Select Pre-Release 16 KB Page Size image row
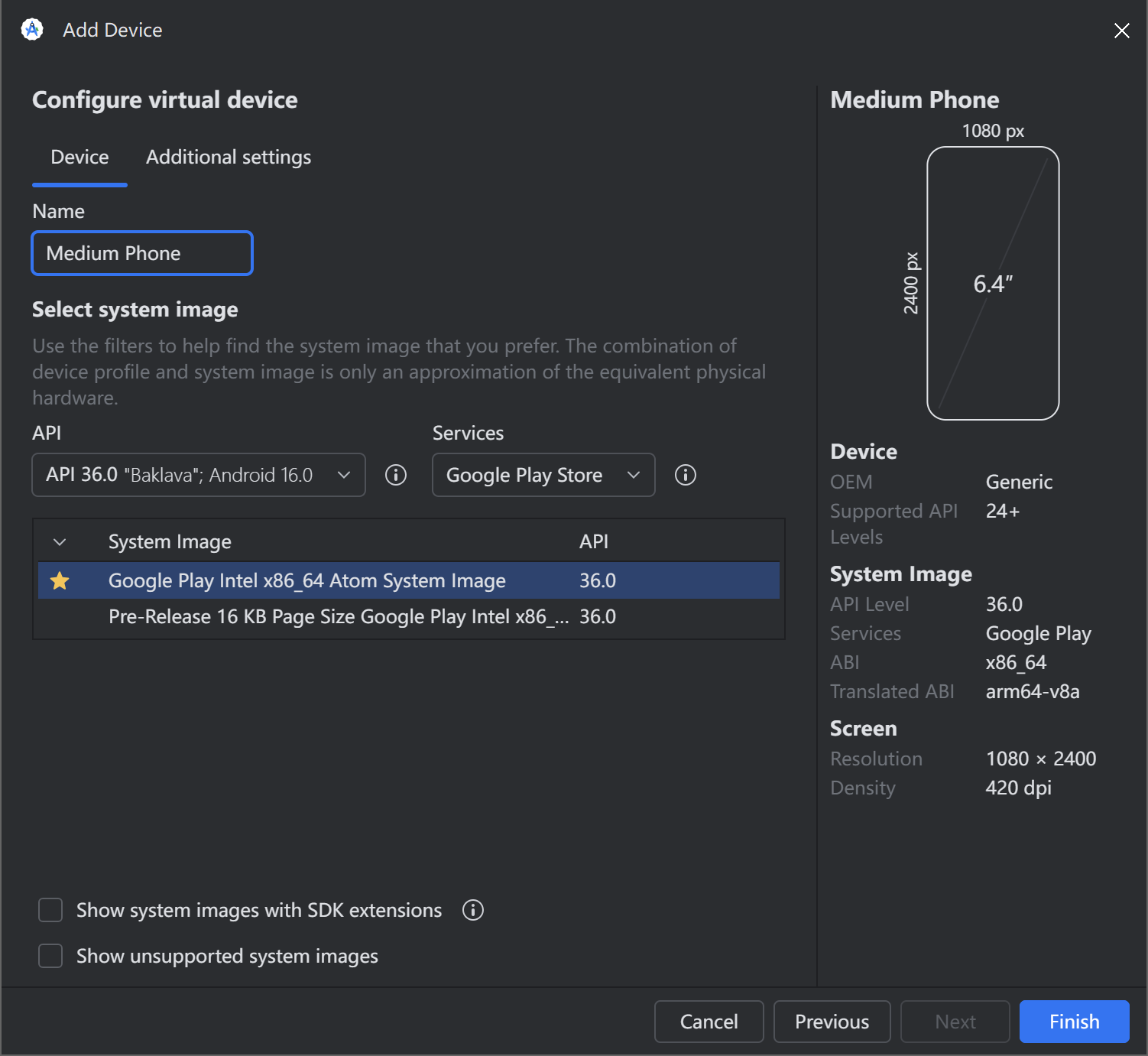The image size is (1148, 1056). pos(338,617)
